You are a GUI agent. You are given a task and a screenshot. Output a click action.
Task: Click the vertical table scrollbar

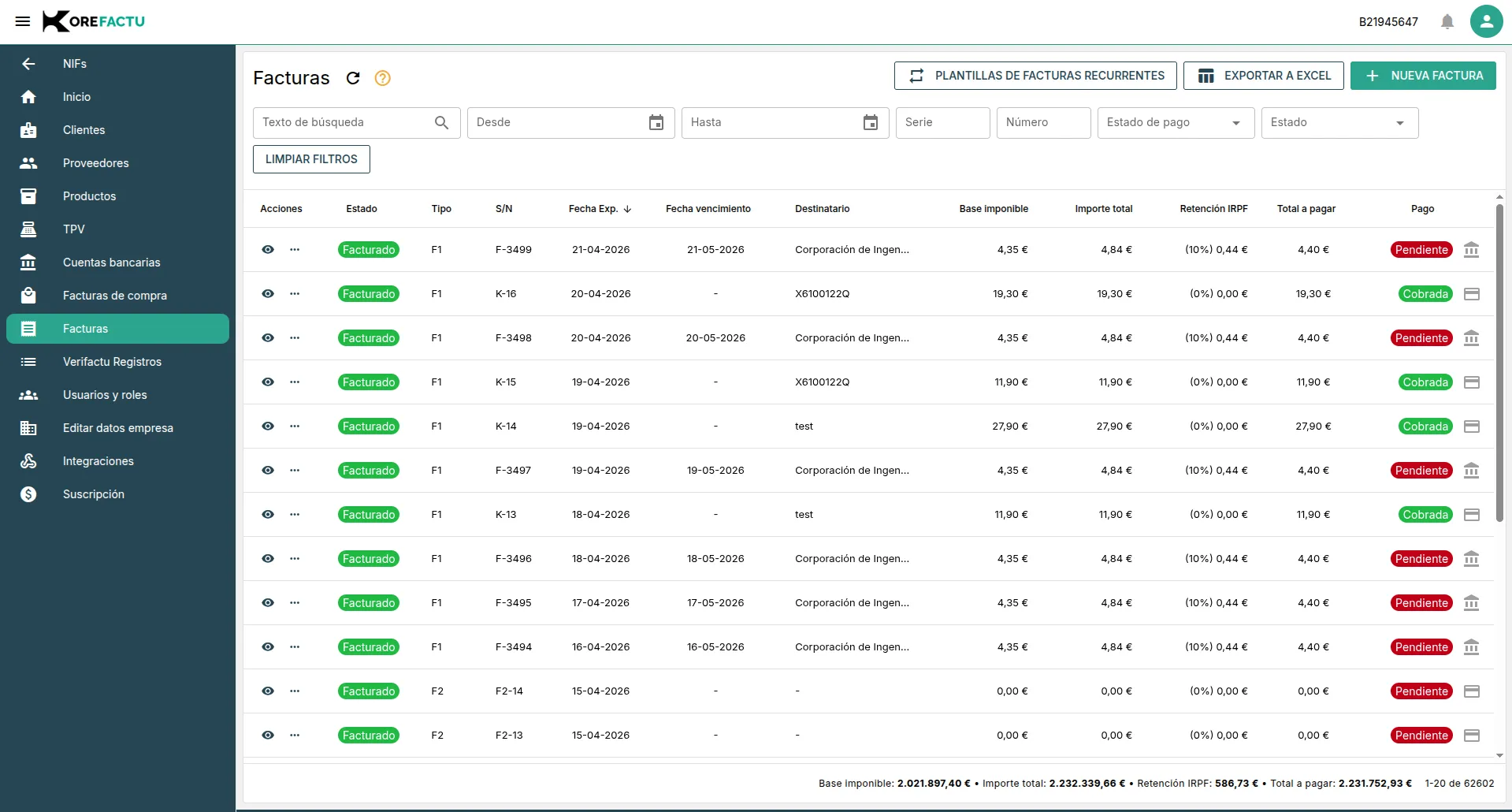pos(1499,363)
